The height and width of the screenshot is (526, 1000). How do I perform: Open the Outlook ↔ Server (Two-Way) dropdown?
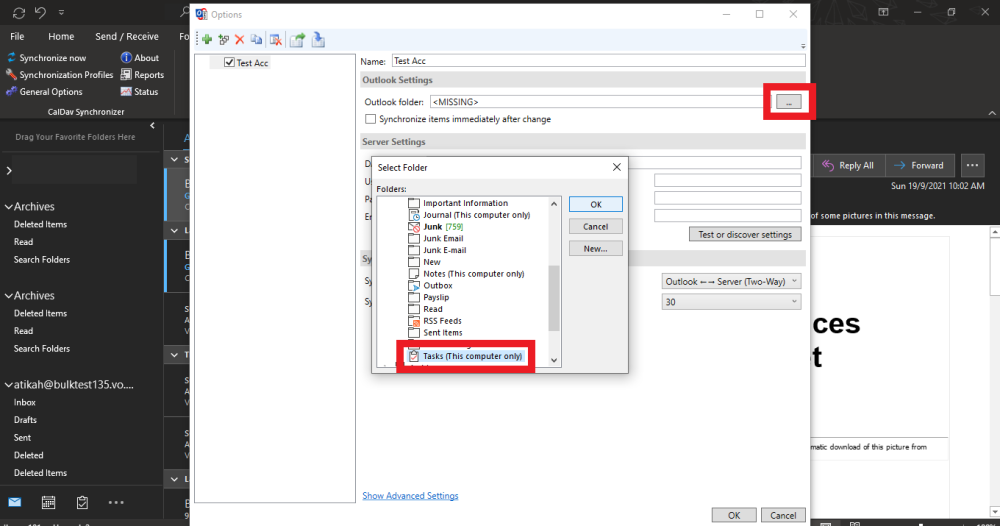731,282
